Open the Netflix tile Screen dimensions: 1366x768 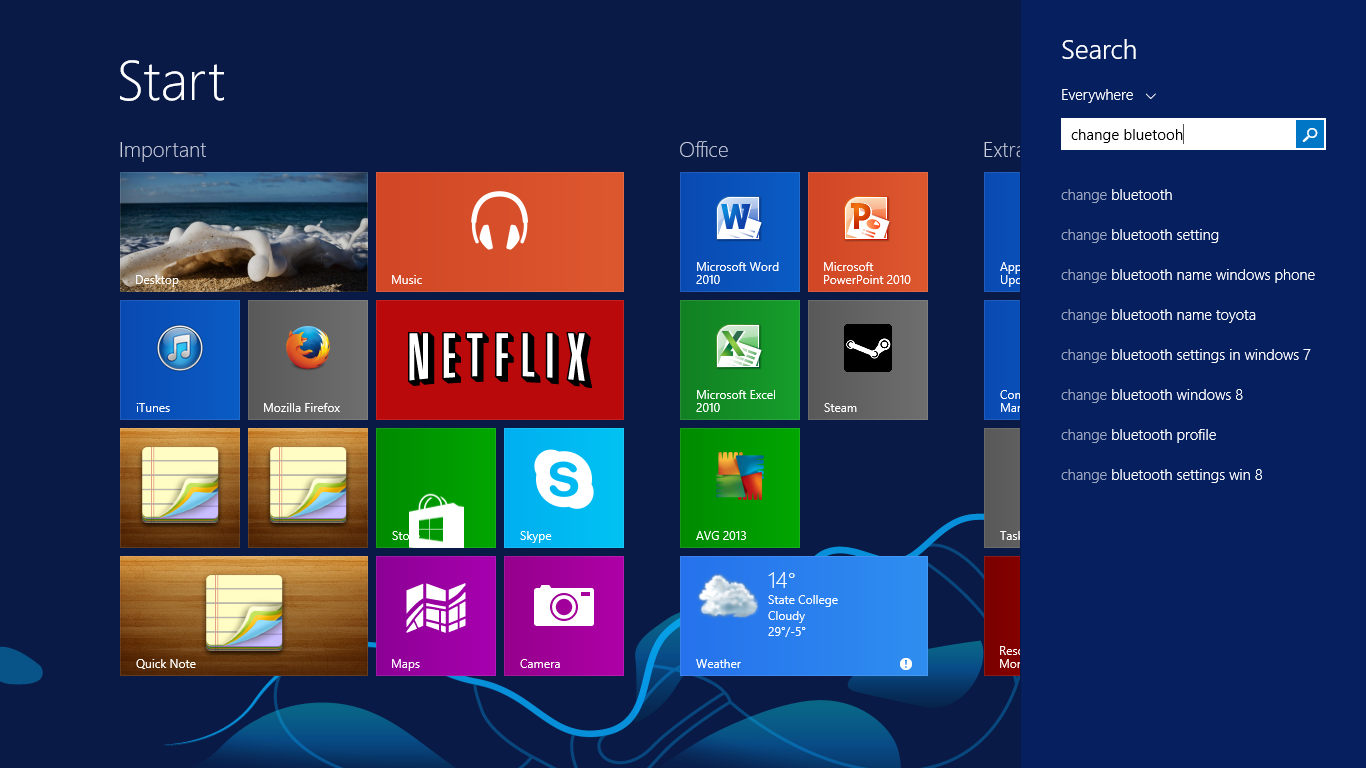click(500, 360)
